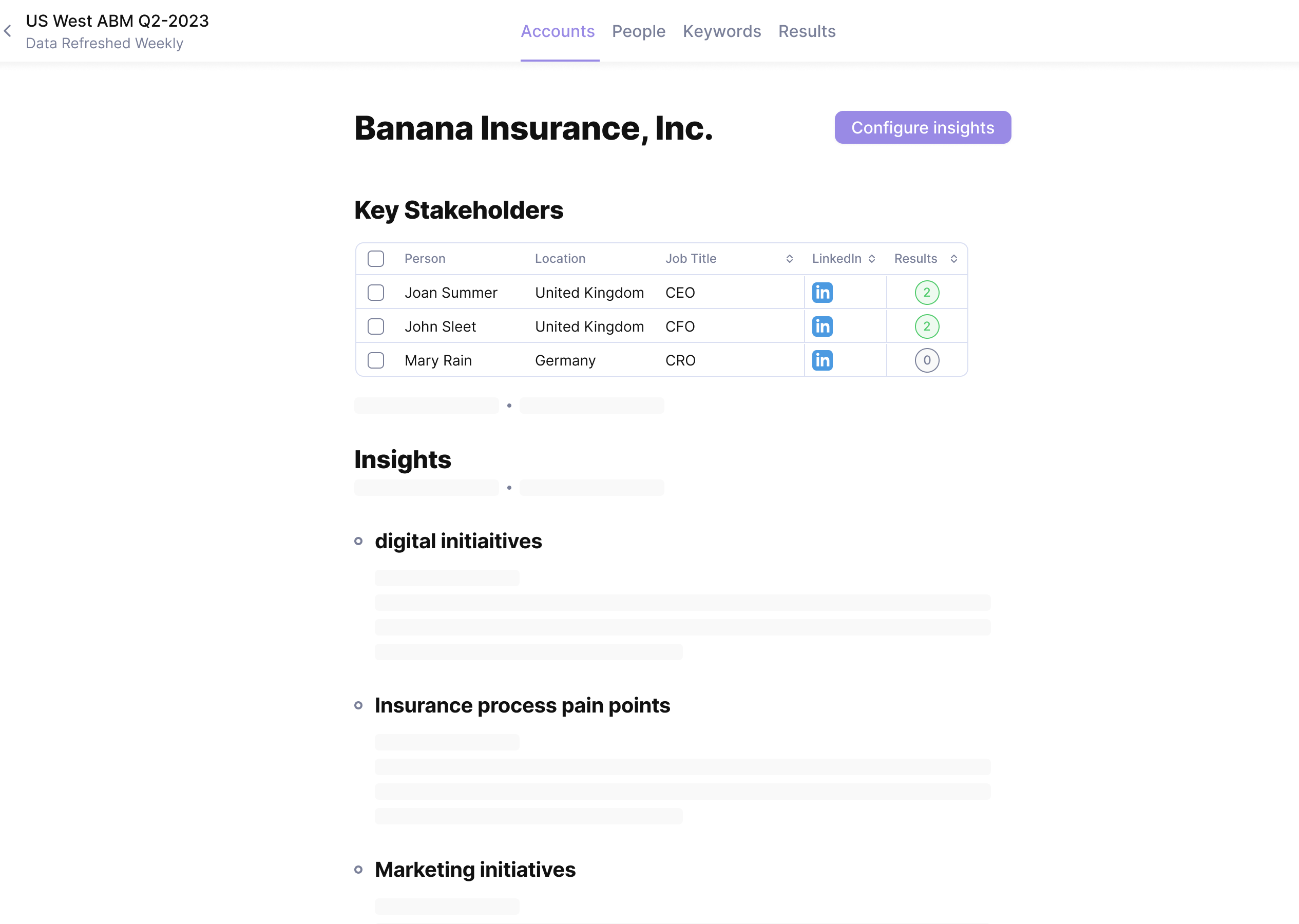Sort by the LinkedIn column arrows

point(871,259)
